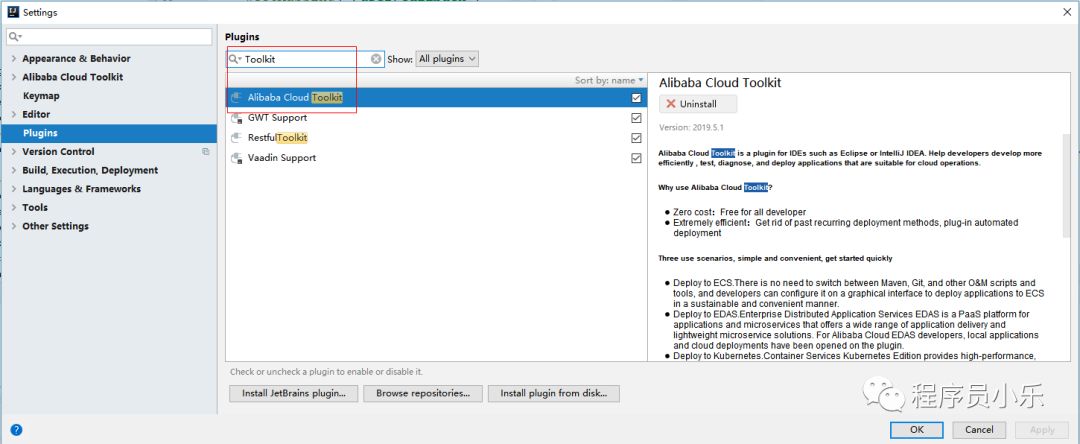Screen dimensions: 1080x444
Task: Expand Languages & Frameworks node
Action: click(x=14, y=189)
